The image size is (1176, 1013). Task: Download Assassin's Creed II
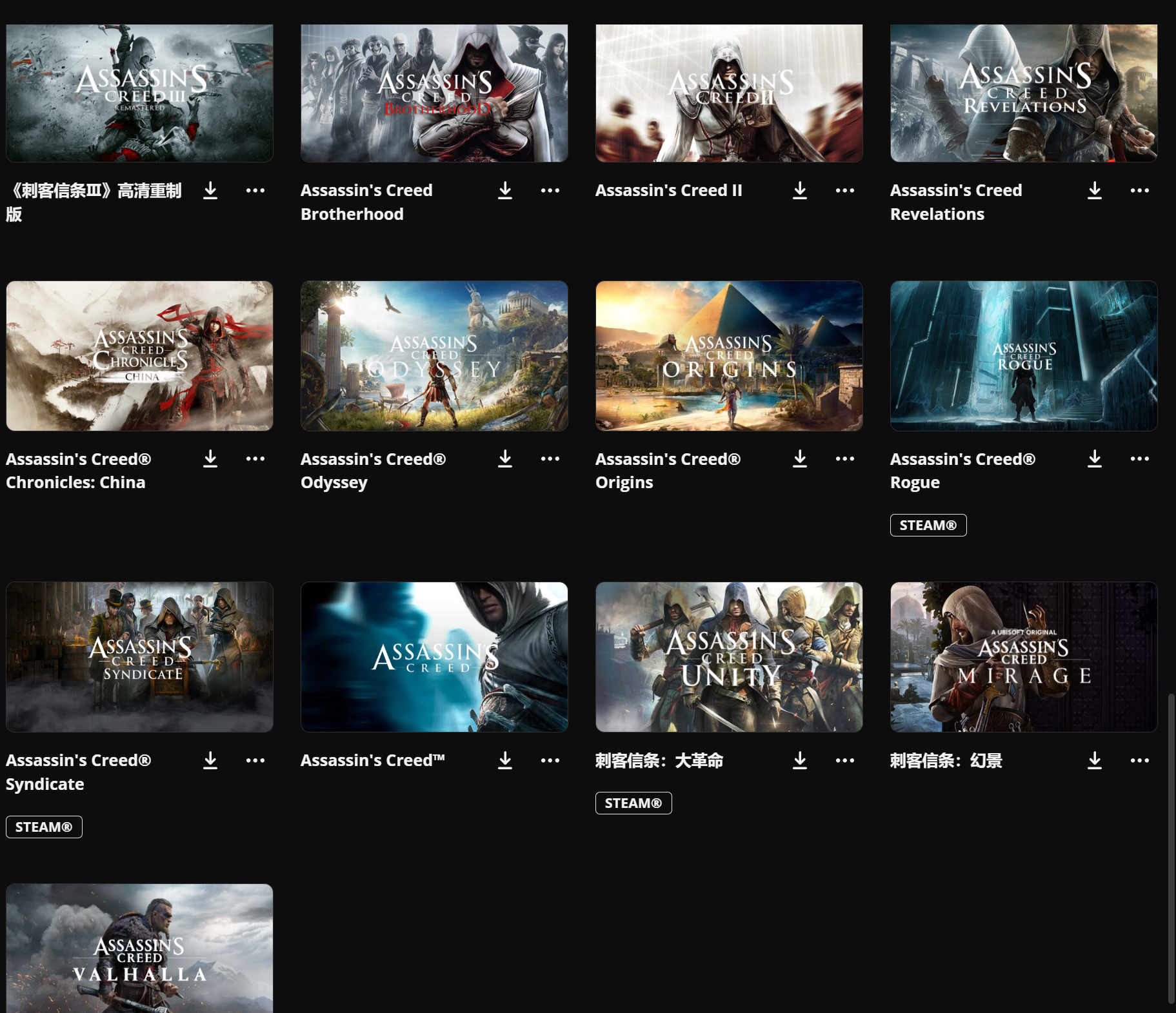[x=800, y=190]
